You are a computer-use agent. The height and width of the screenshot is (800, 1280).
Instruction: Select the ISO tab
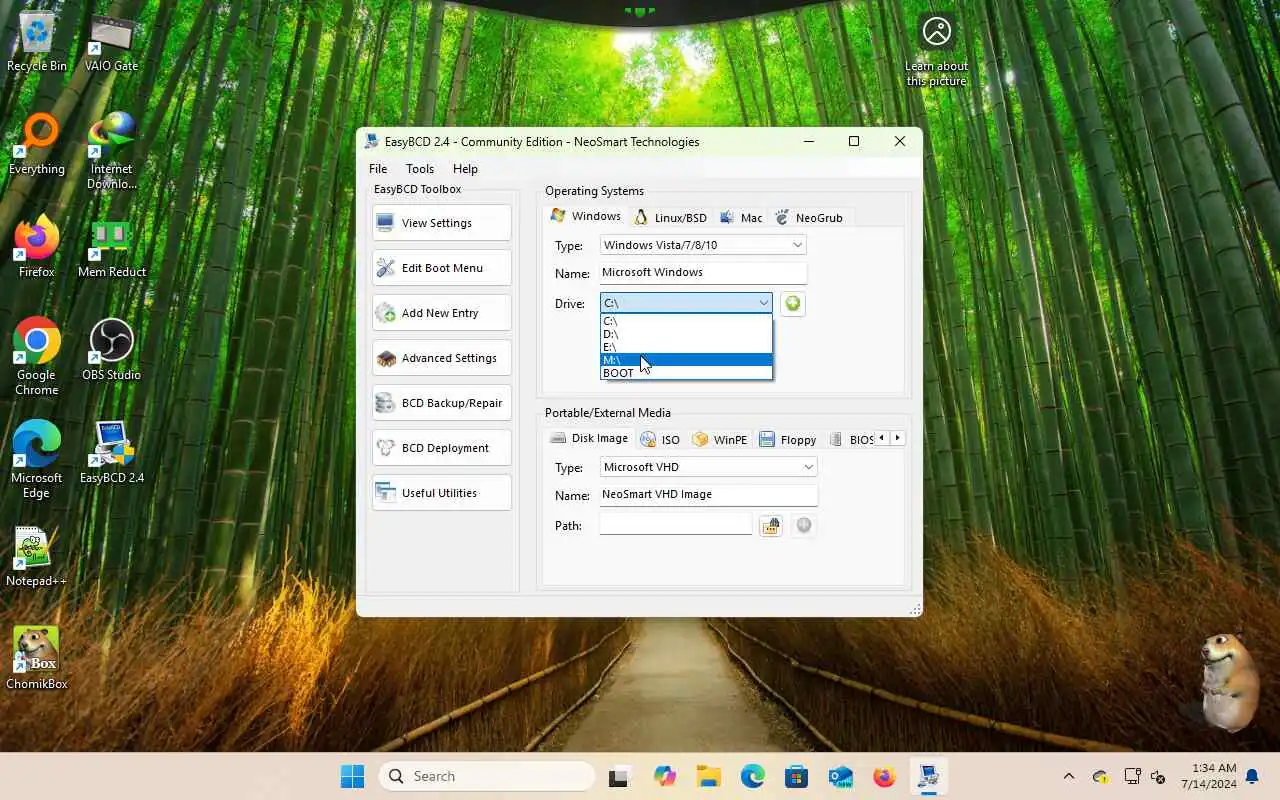[x=661, y=439]
